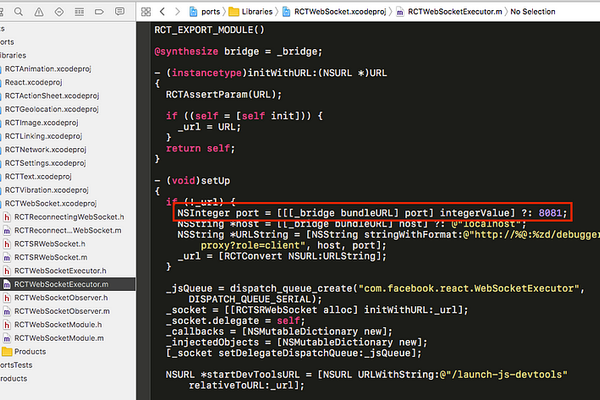Select the 'ports' jump bar segment
Screen dimensions: 600x400
[x=205, y=12]
